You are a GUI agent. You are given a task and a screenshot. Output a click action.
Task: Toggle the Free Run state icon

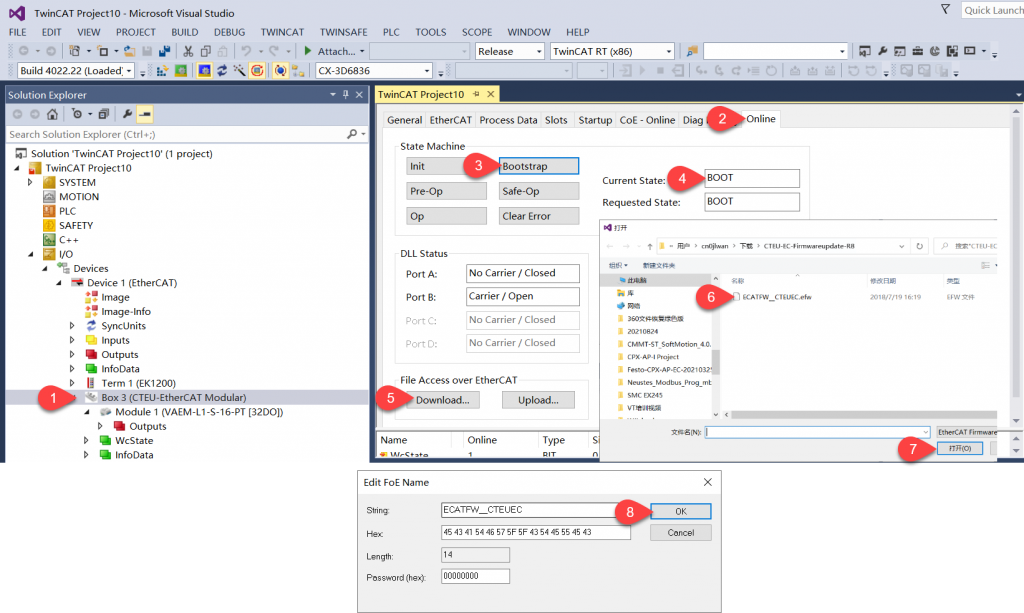(x=257, y=71)
